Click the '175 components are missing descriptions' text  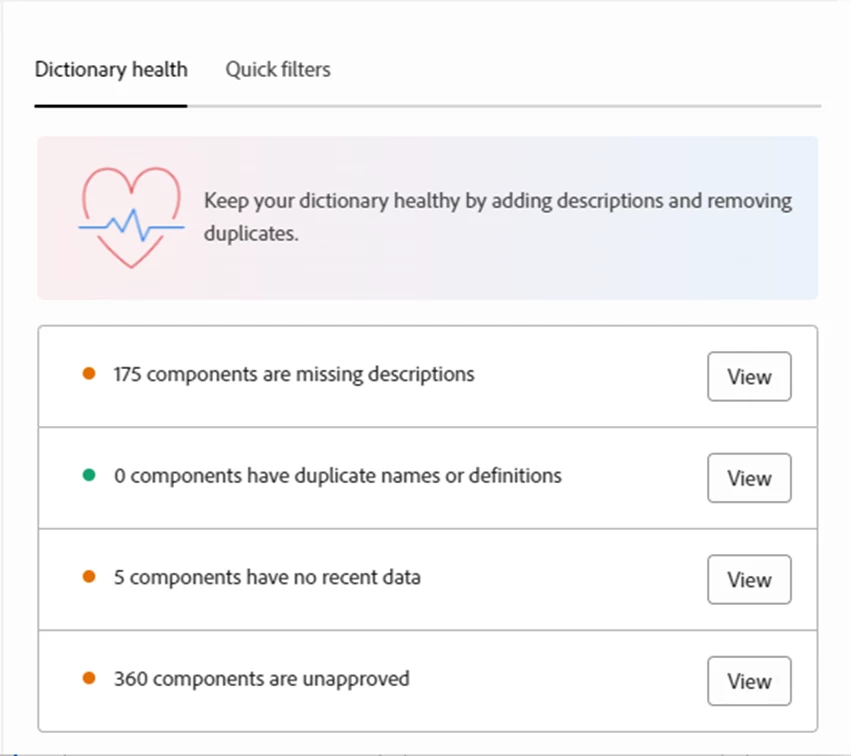[x=293, y=375]
